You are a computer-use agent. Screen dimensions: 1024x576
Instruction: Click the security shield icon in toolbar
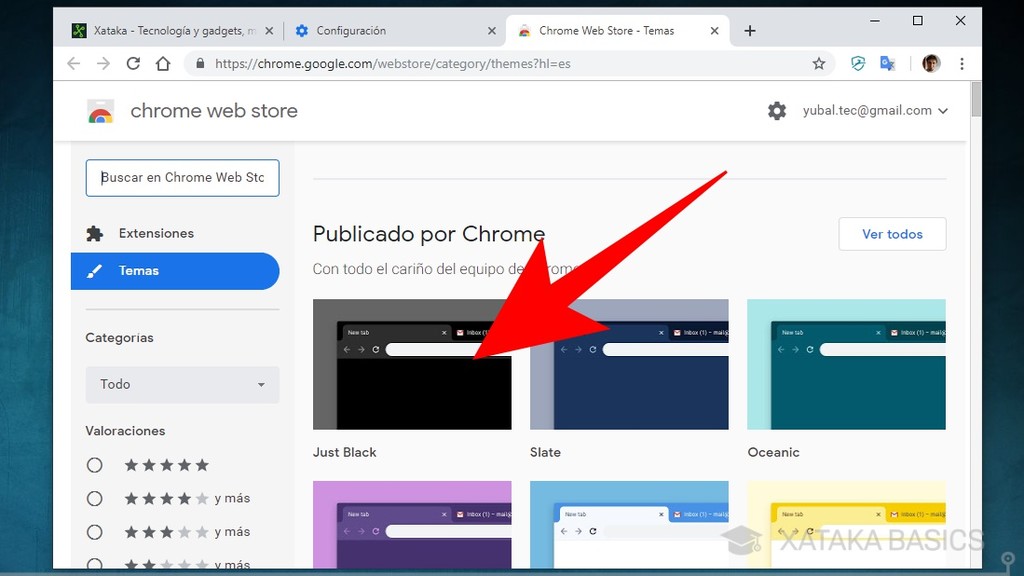857,63
